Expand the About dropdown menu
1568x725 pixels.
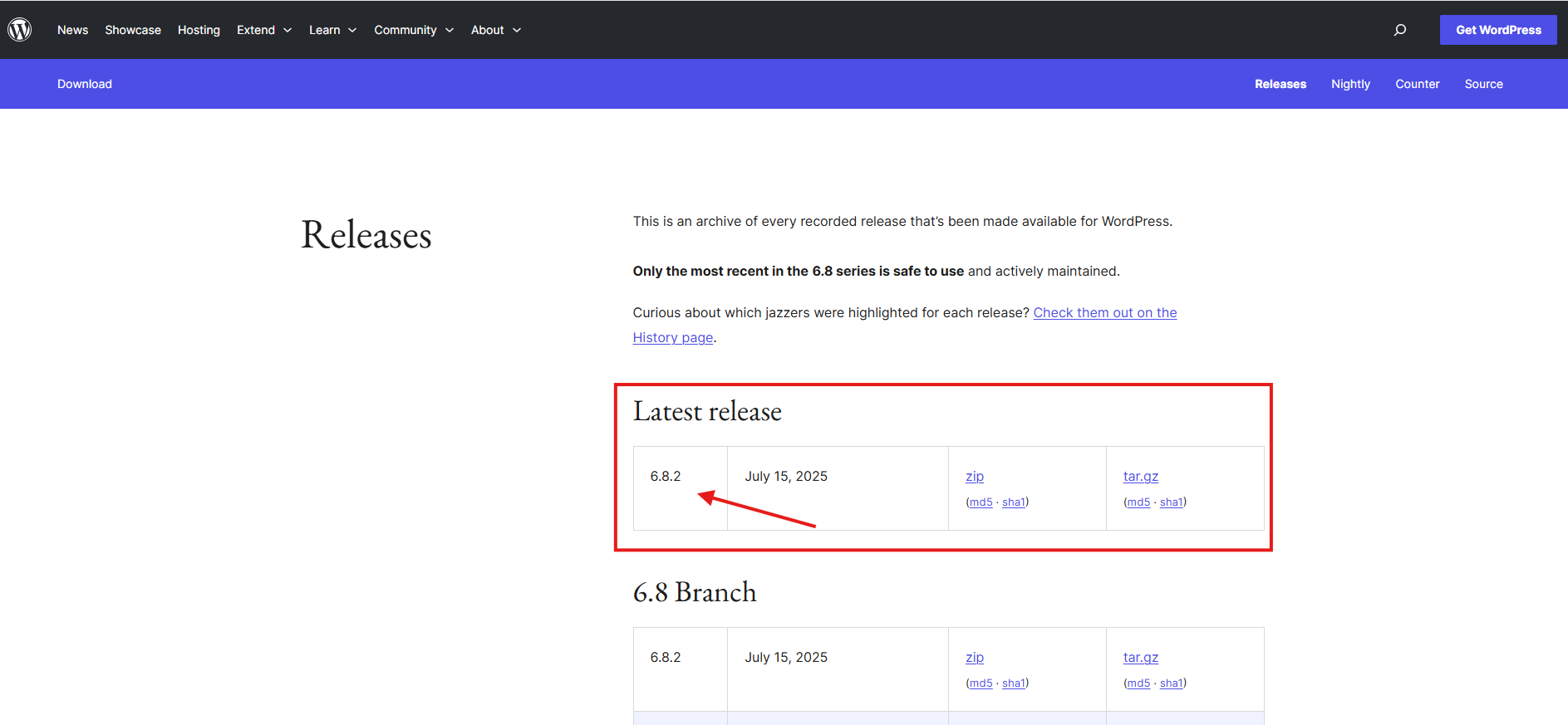pyautogui.click(x=495, y=30)
